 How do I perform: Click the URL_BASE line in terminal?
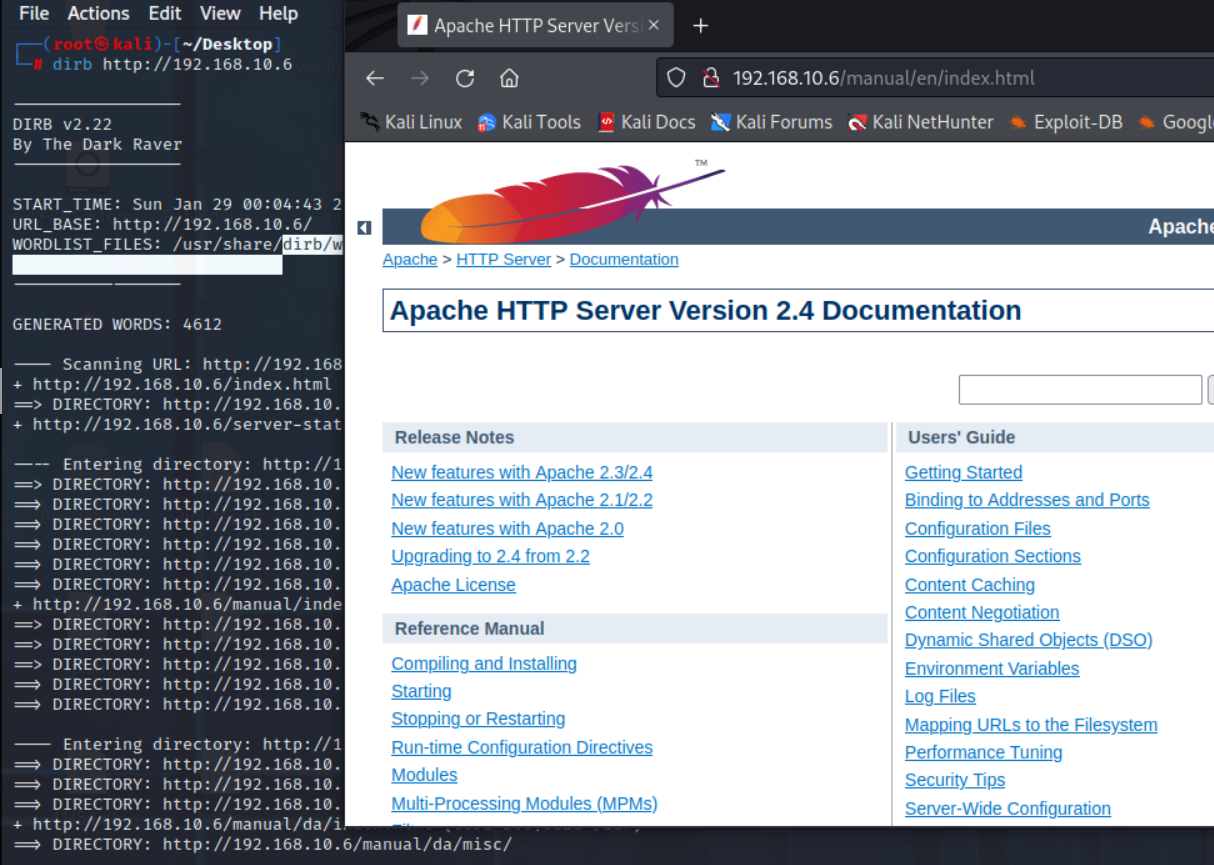tap(162, 224)
